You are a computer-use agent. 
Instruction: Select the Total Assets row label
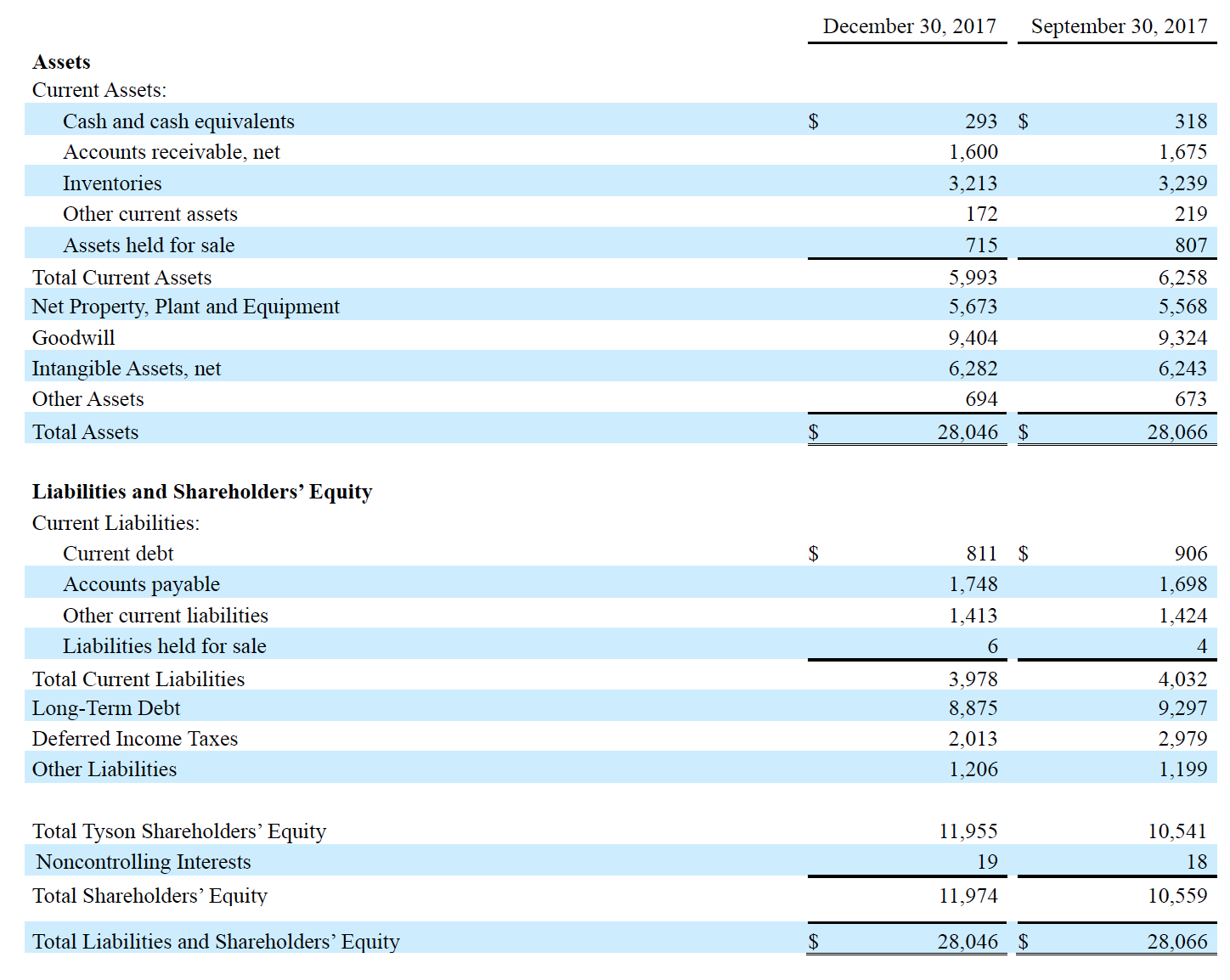point(85,432)
